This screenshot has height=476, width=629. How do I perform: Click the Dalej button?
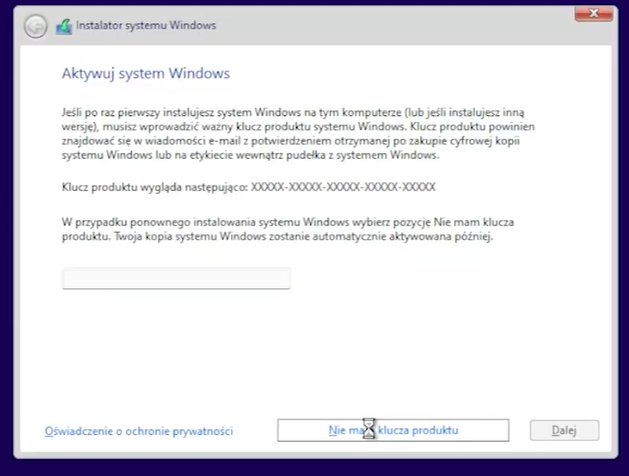click(x=564, y=430)
